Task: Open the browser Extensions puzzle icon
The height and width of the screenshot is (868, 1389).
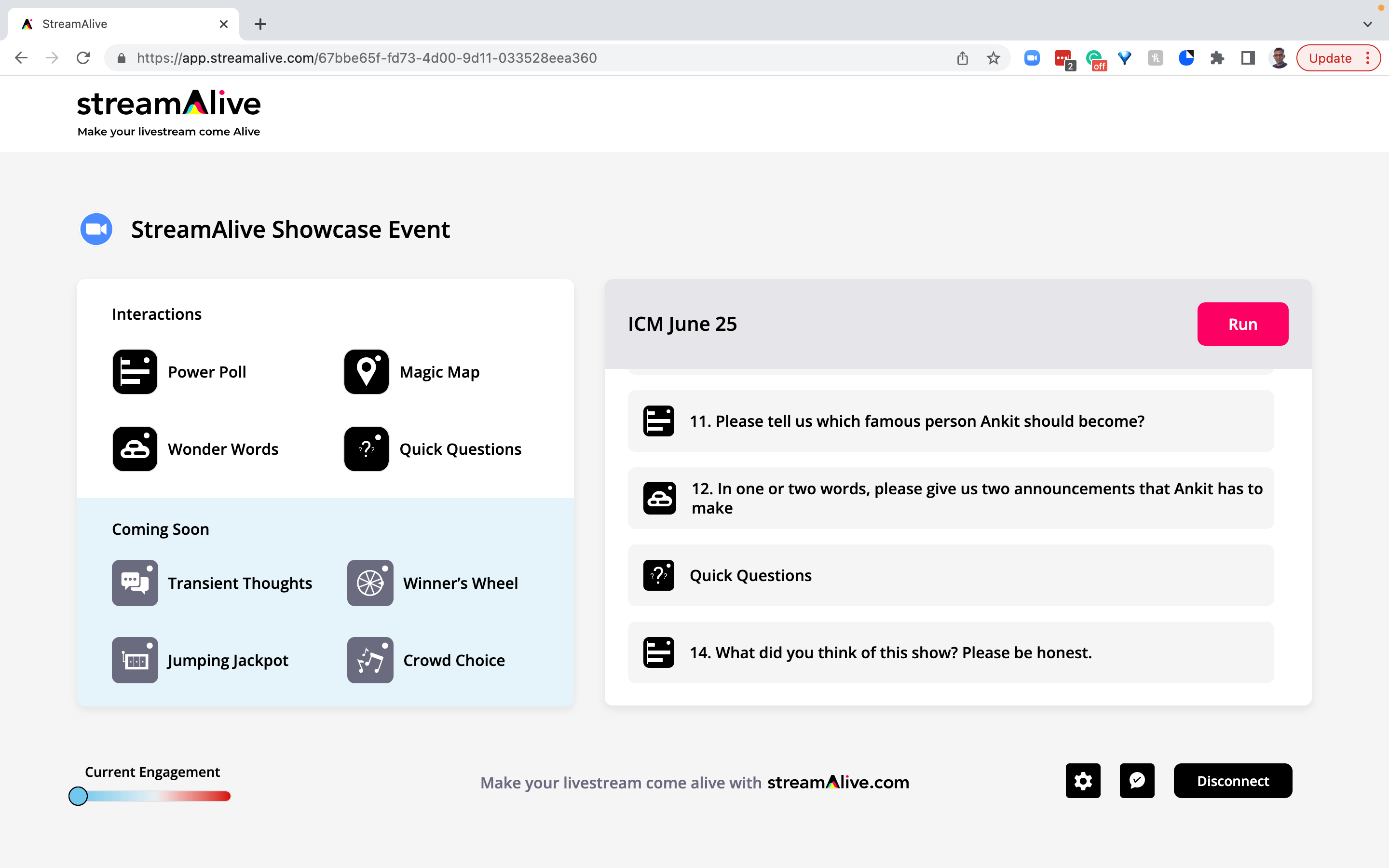Action: (x=1217, y=58)
